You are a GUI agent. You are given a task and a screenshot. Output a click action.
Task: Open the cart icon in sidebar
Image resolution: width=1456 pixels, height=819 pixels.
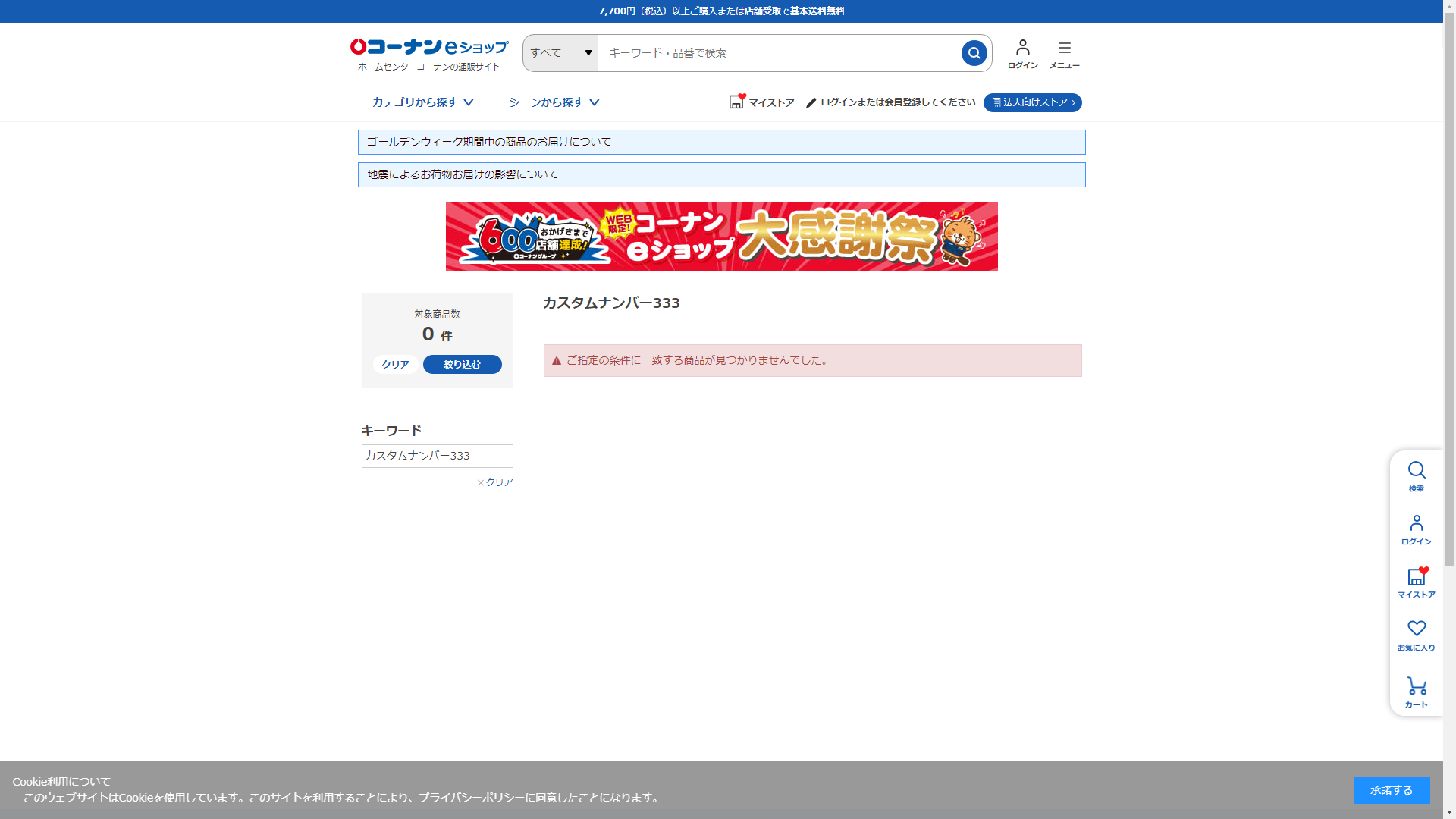pos(1416,686)
